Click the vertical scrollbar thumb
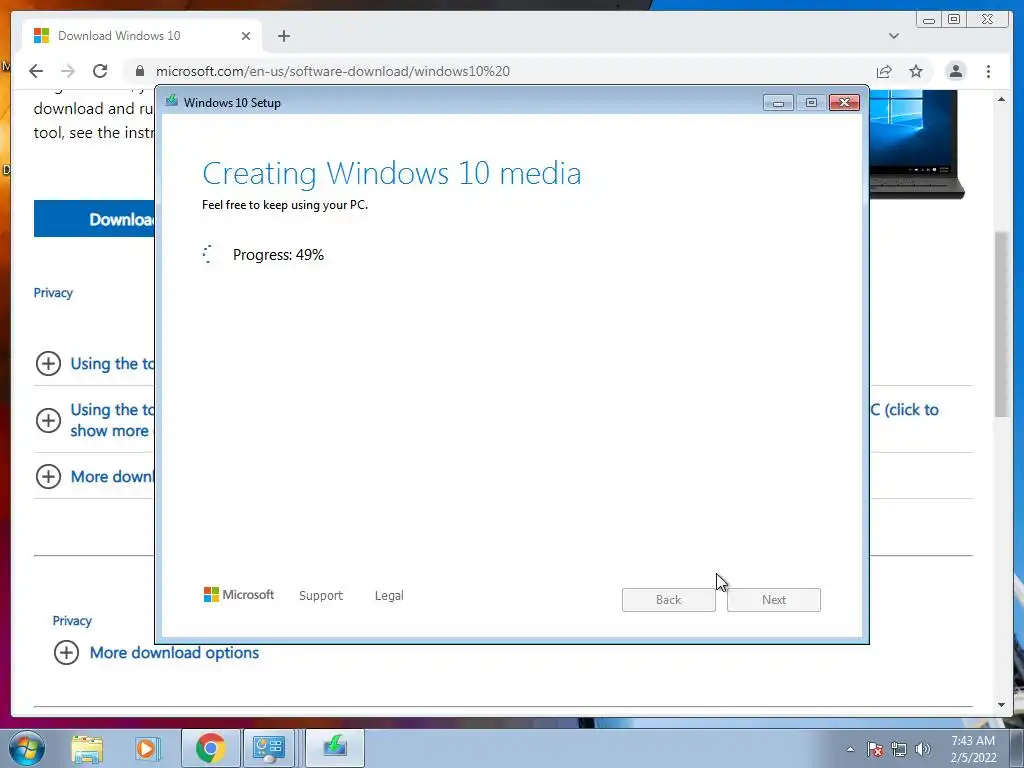Screen dimensions: 1024x768 coord(1001,324)
